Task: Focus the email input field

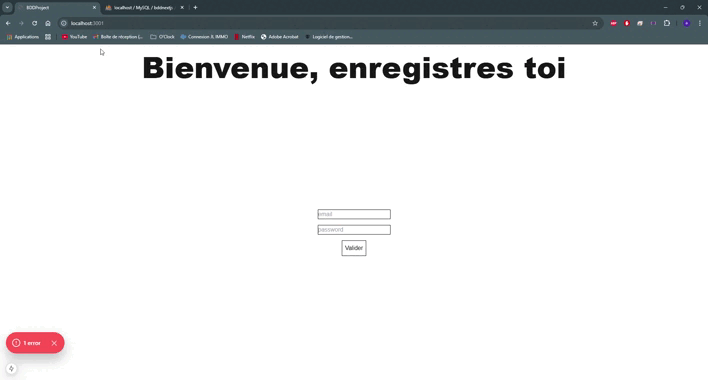Action: coord(354,214)
